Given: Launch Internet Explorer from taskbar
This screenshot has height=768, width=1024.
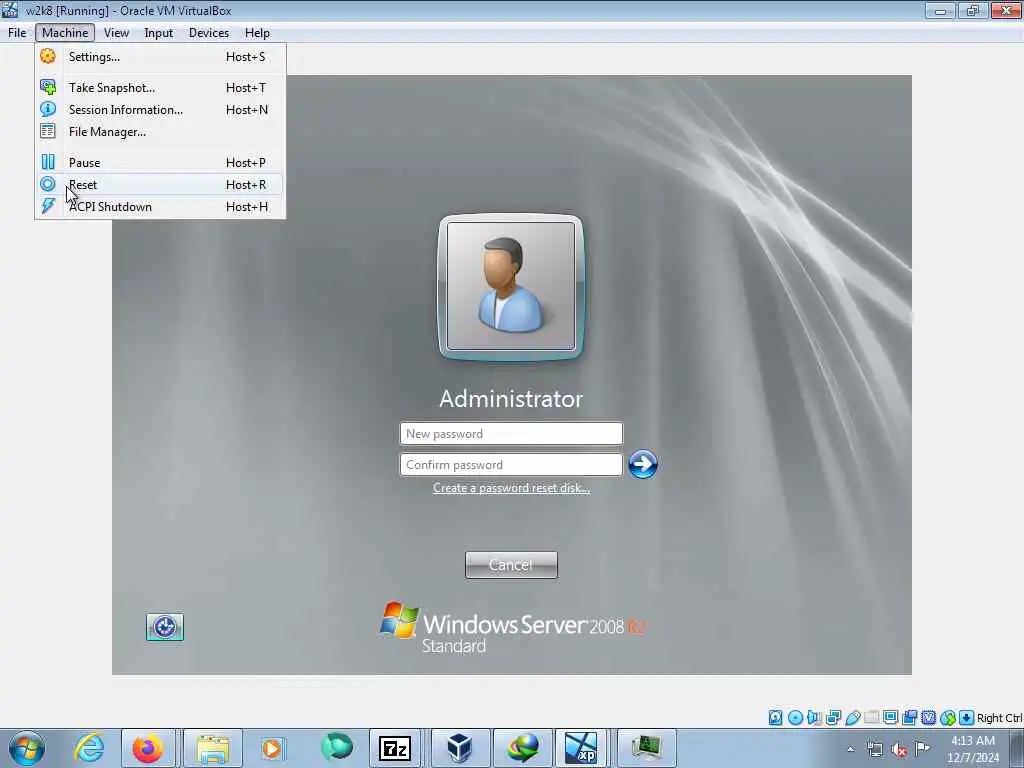Looking at the screenshot, I should pyautogui.click(x=89, y=748).
